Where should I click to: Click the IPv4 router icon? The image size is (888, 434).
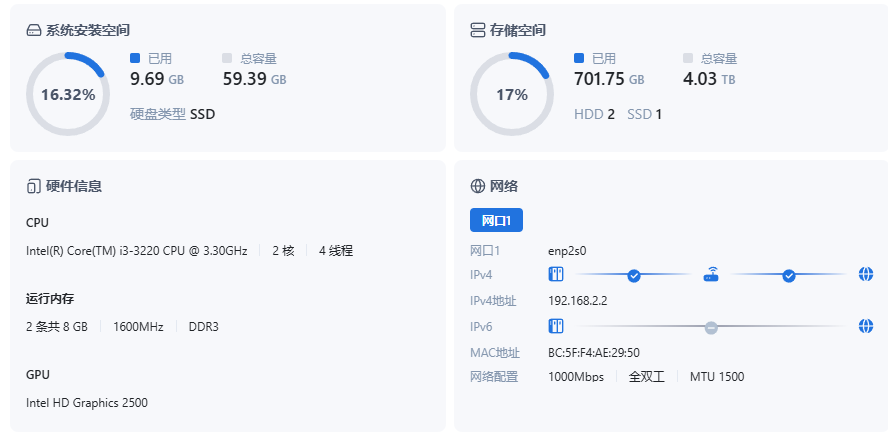711,275
